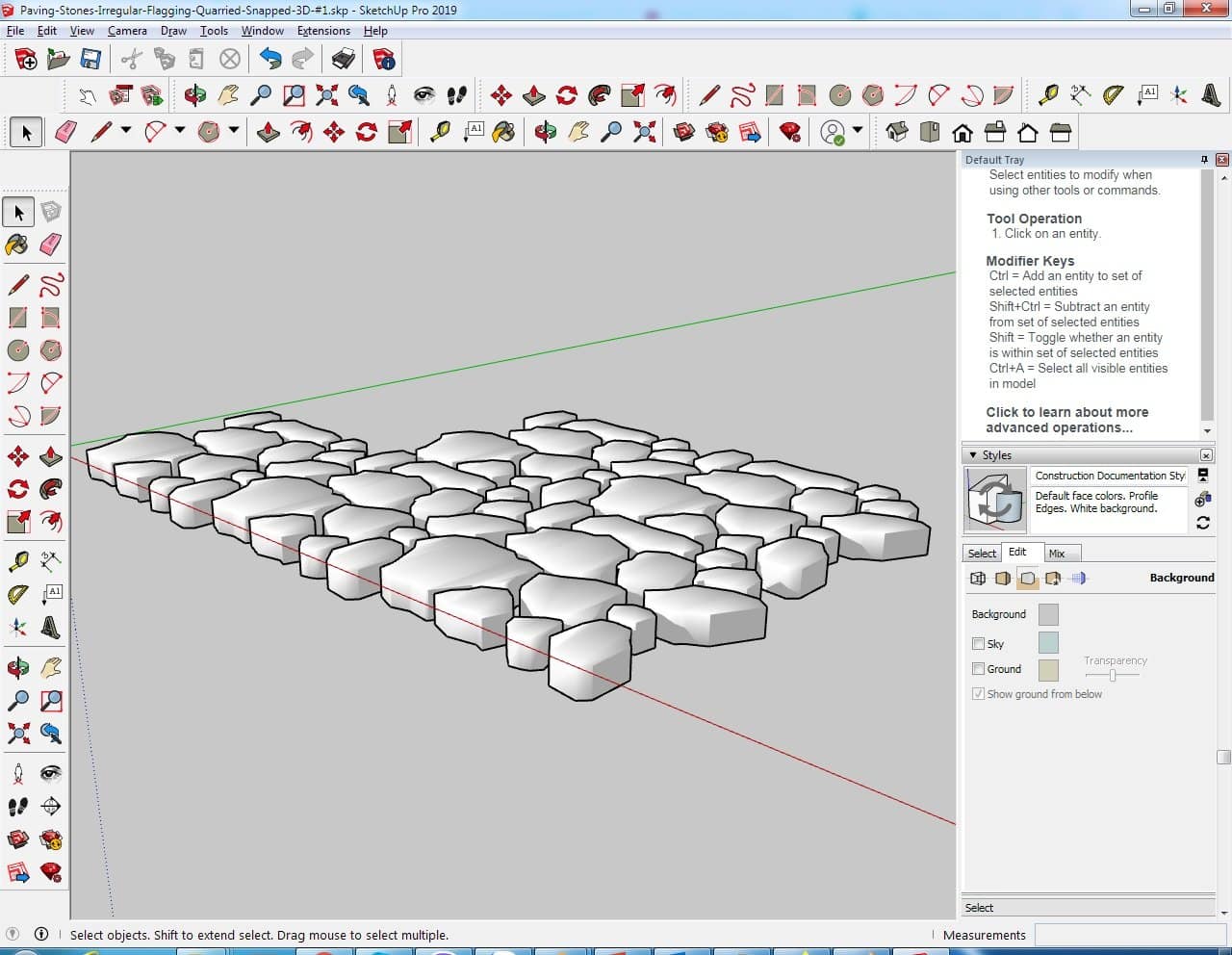This screenshot has height=955, width=1232.
Task: Open Model Info from the top toolbar
Action: 384,60
